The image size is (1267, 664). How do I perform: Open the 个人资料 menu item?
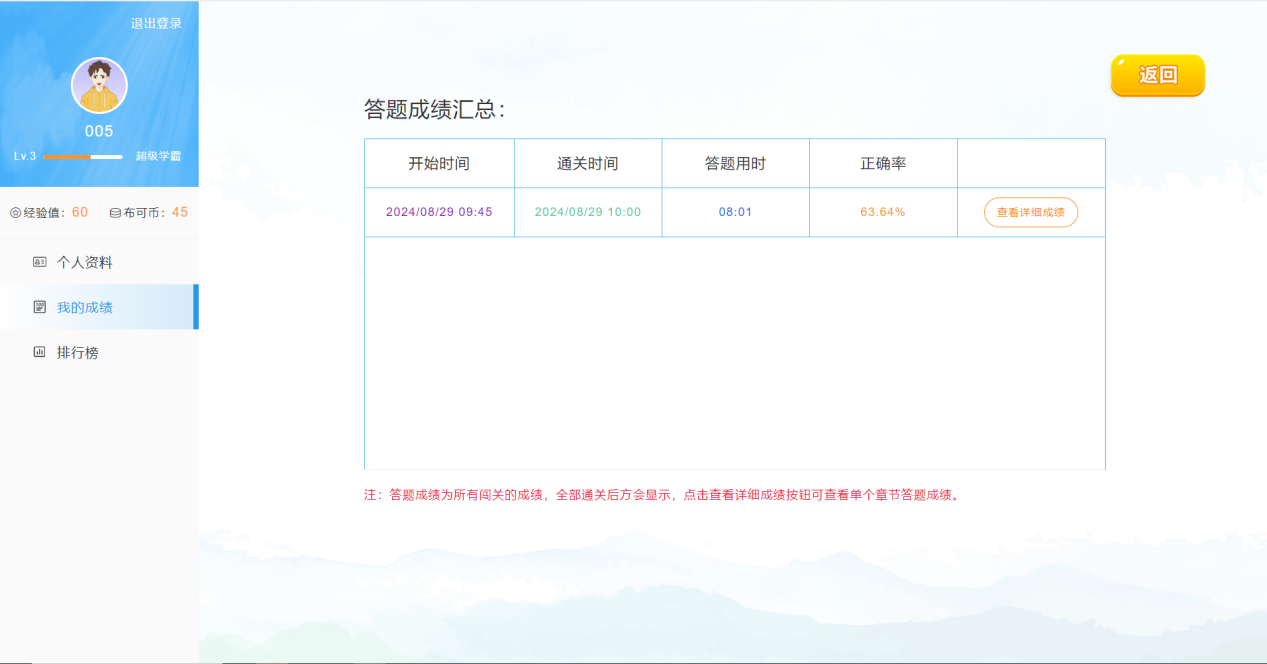click(84, 262)
